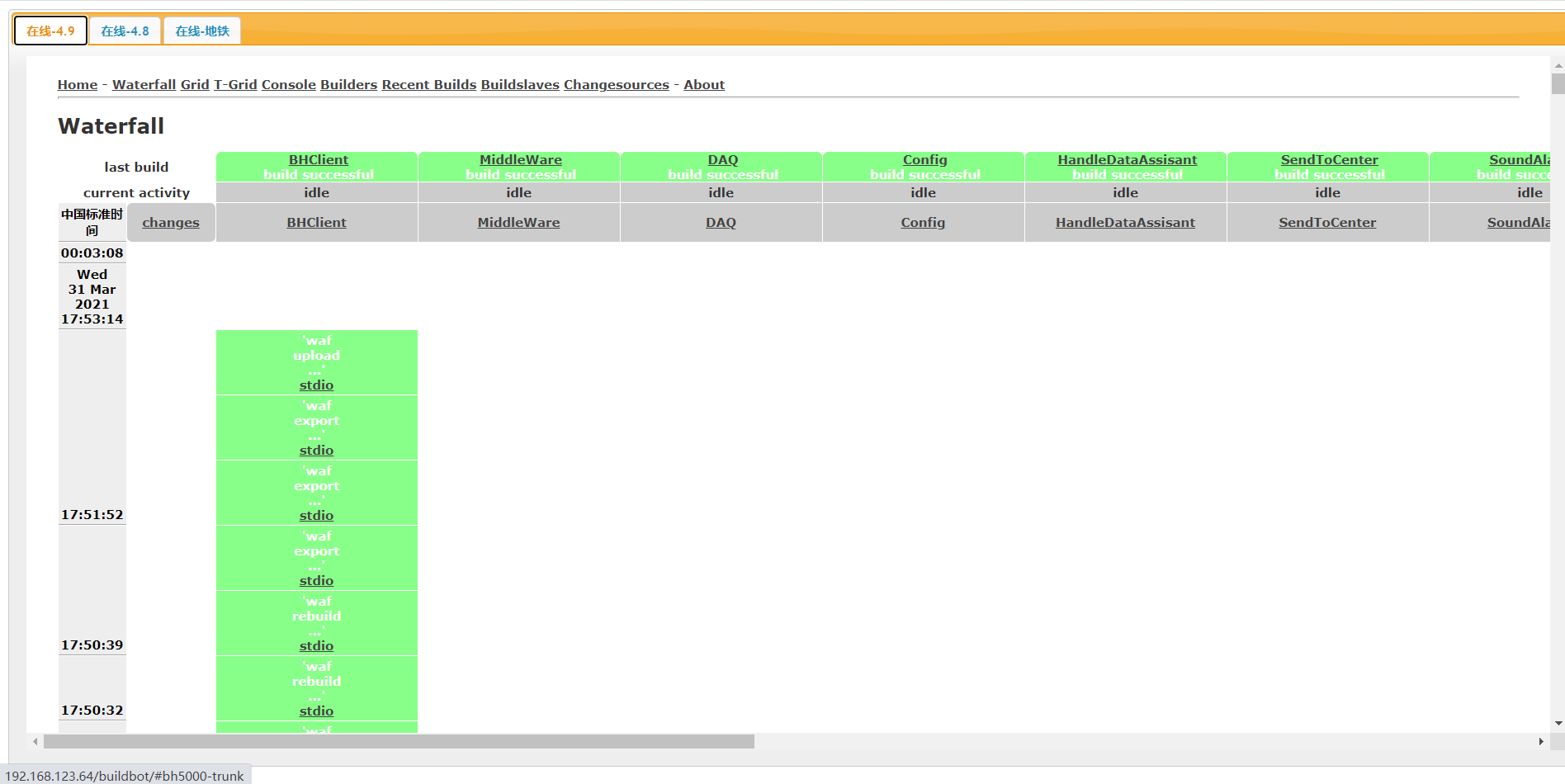
Task: Open the T-Grid navigation link
Action: click(235, 85)
